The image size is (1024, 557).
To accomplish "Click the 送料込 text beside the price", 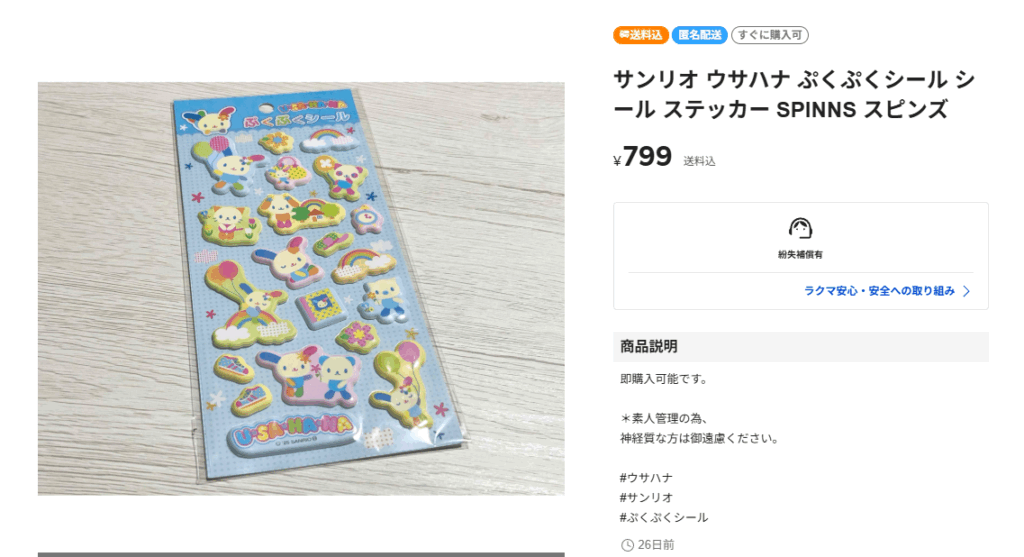I will click(x=699, y=161).
